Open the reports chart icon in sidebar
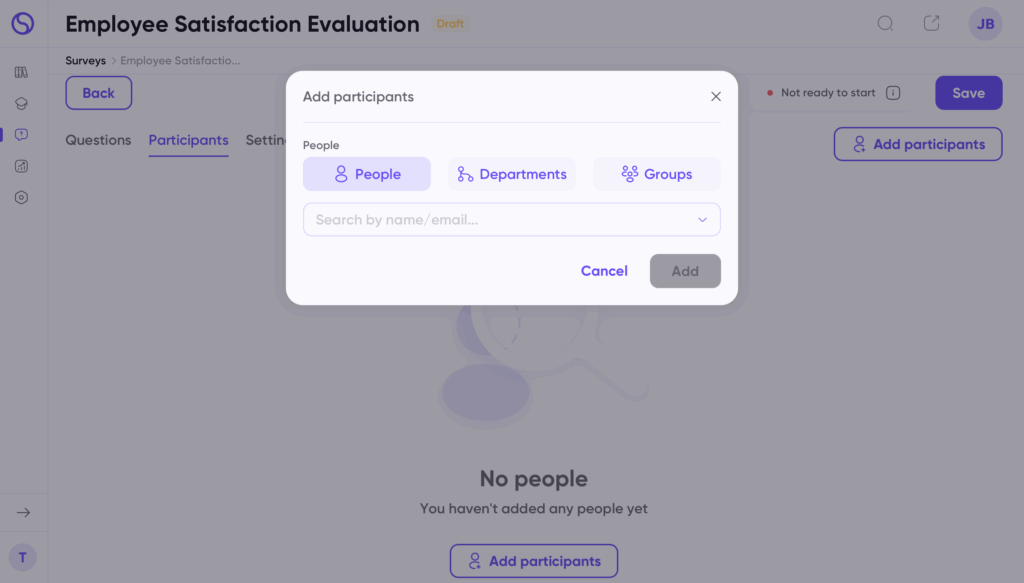The width and height of the screenshot is (1024, 583). pos(22,166)
